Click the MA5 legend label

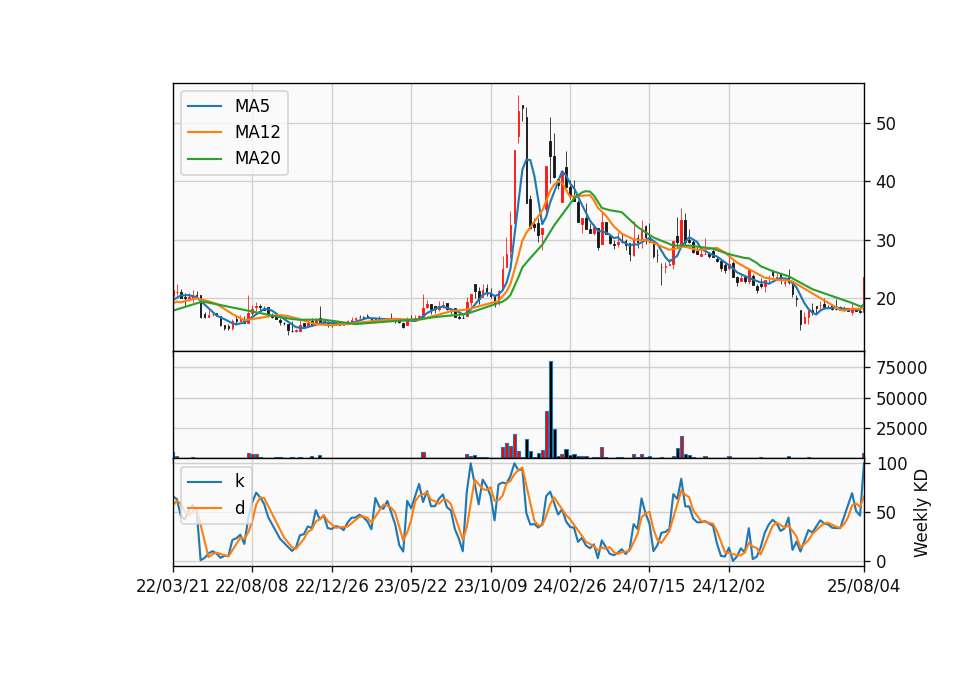252,106
